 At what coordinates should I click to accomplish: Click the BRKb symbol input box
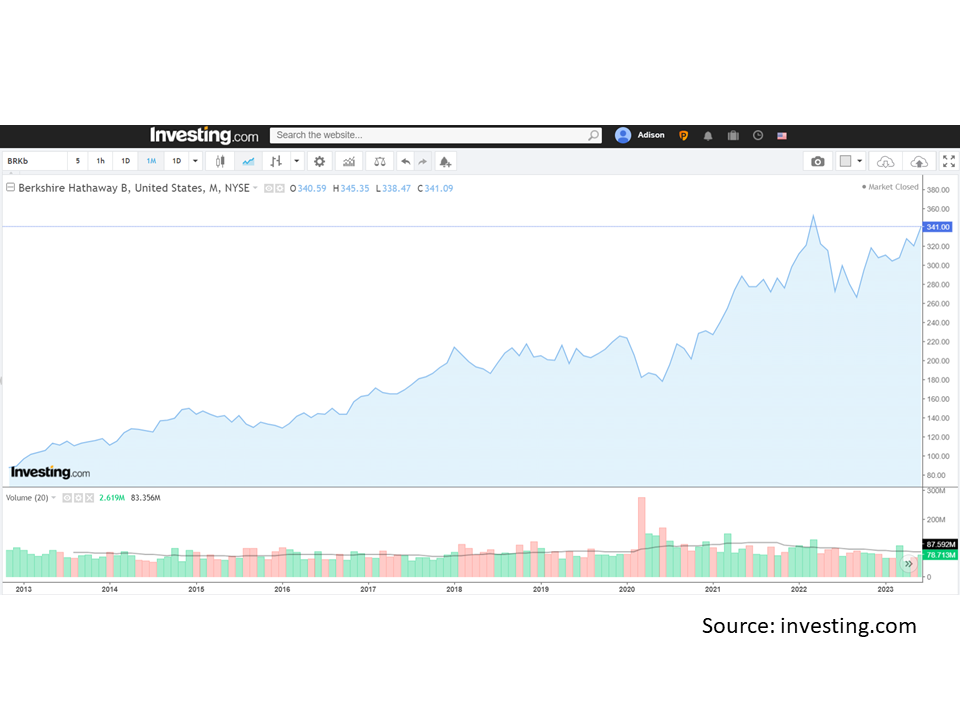tap(34, 161)
